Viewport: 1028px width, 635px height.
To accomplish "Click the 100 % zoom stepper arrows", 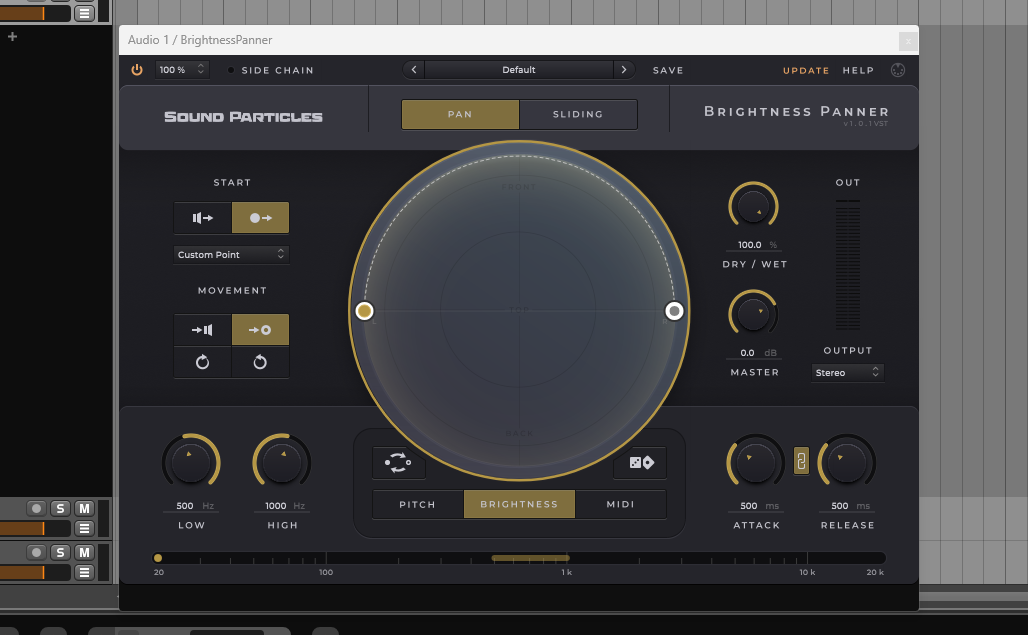I will click(x=201, y=69).
